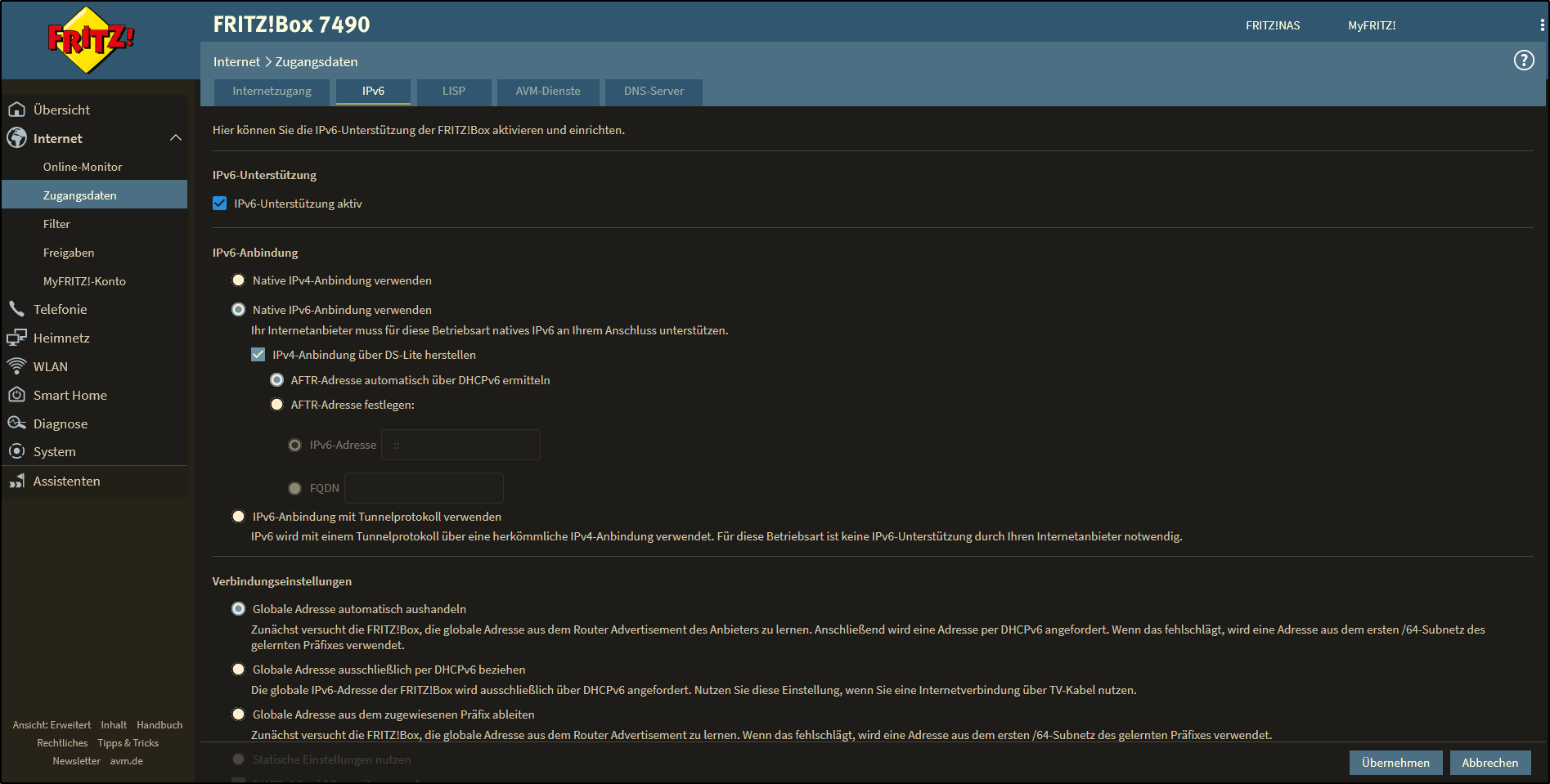Toggle the Ansicht: Erweitert view link

coord(52,725)
